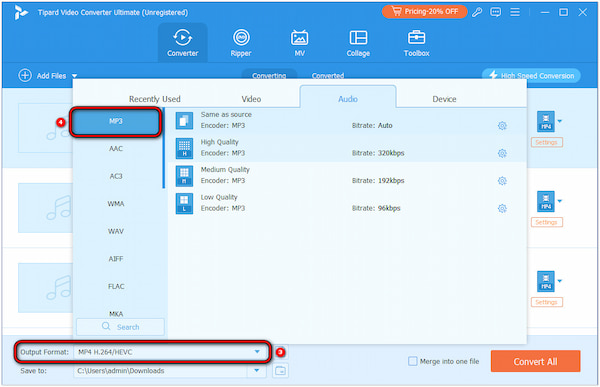Open the hamburger menu icon

click(x=515, y=12)
